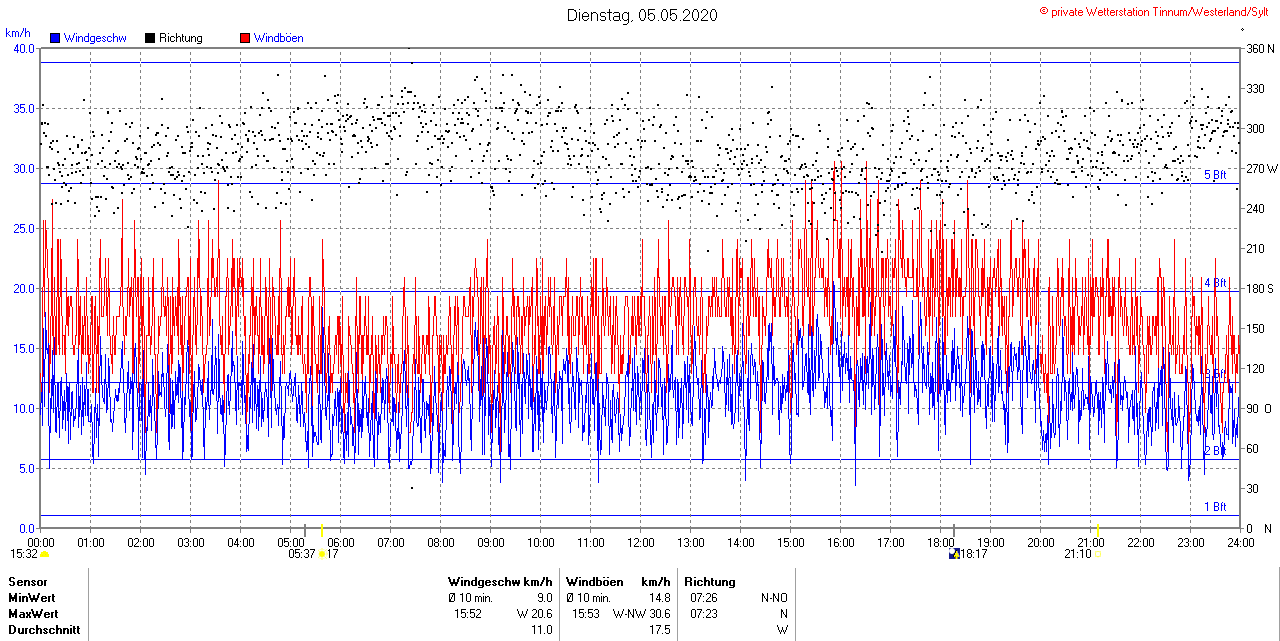Click the 24:00 time axis label
1280x641 pixels.
(1241, 543)
